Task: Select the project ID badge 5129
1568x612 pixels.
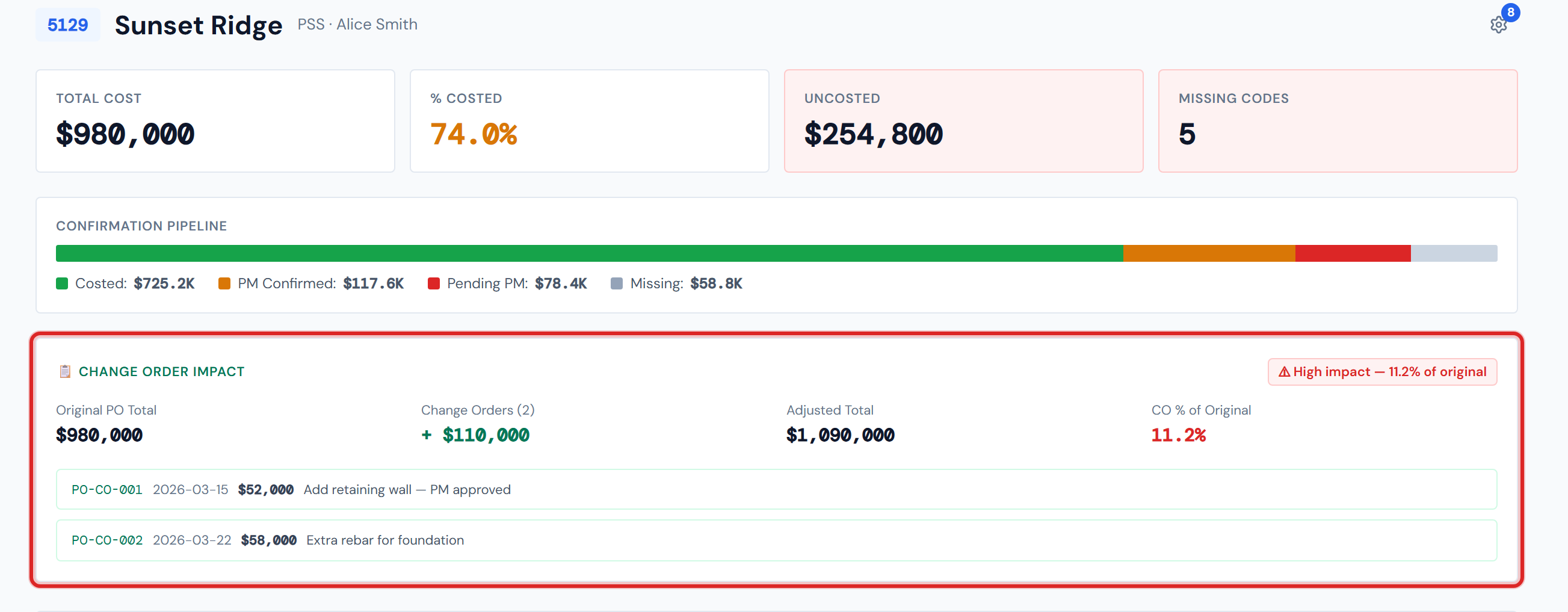Action: [67, 24]
